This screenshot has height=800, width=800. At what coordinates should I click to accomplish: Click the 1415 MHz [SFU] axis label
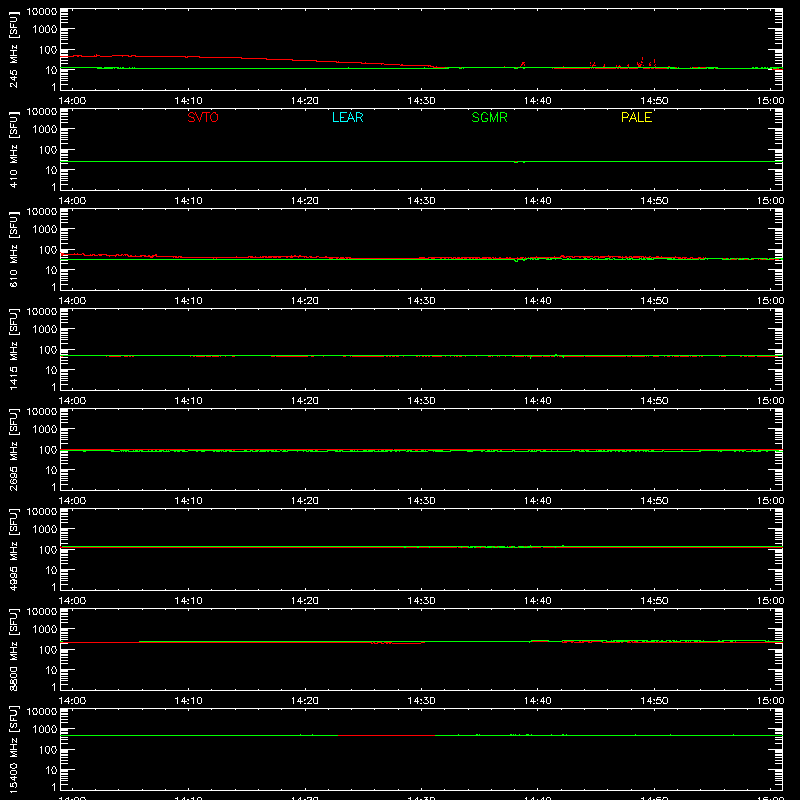click(x=14, y=349)
